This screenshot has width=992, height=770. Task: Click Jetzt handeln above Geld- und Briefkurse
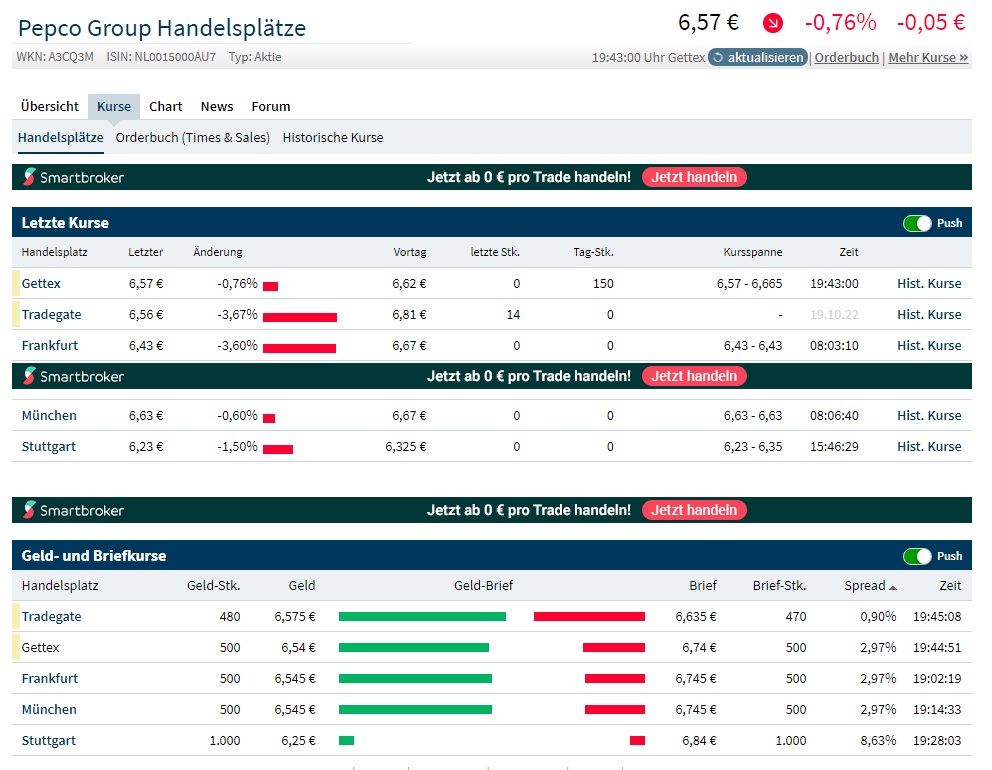pyautogui.click(x=694, y=510)
